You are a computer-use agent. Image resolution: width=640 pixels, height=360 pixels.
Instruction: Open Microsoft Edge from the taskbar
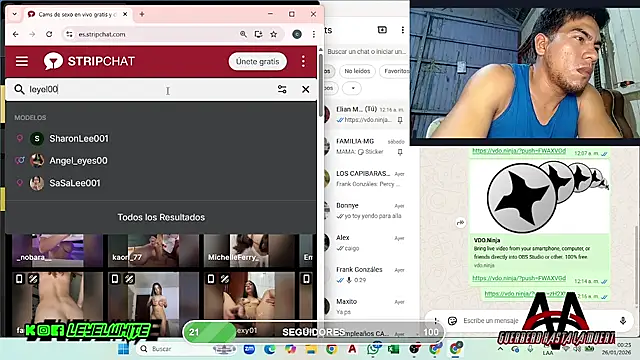point(270,349)
